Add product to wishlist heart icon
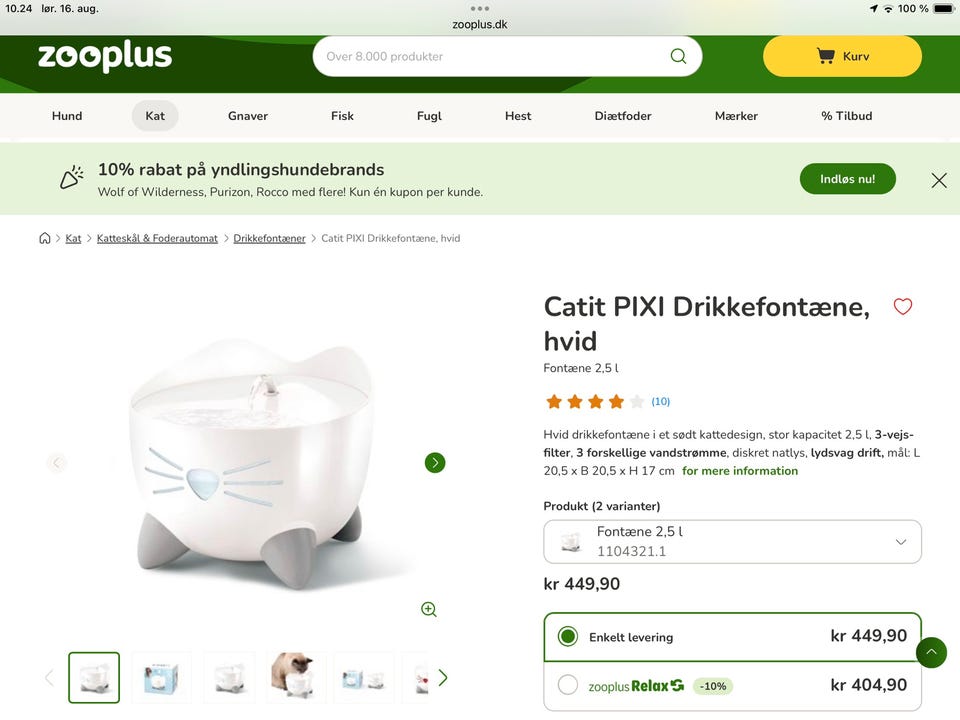The height and width of the screenshot is (720, 960). 902,306
